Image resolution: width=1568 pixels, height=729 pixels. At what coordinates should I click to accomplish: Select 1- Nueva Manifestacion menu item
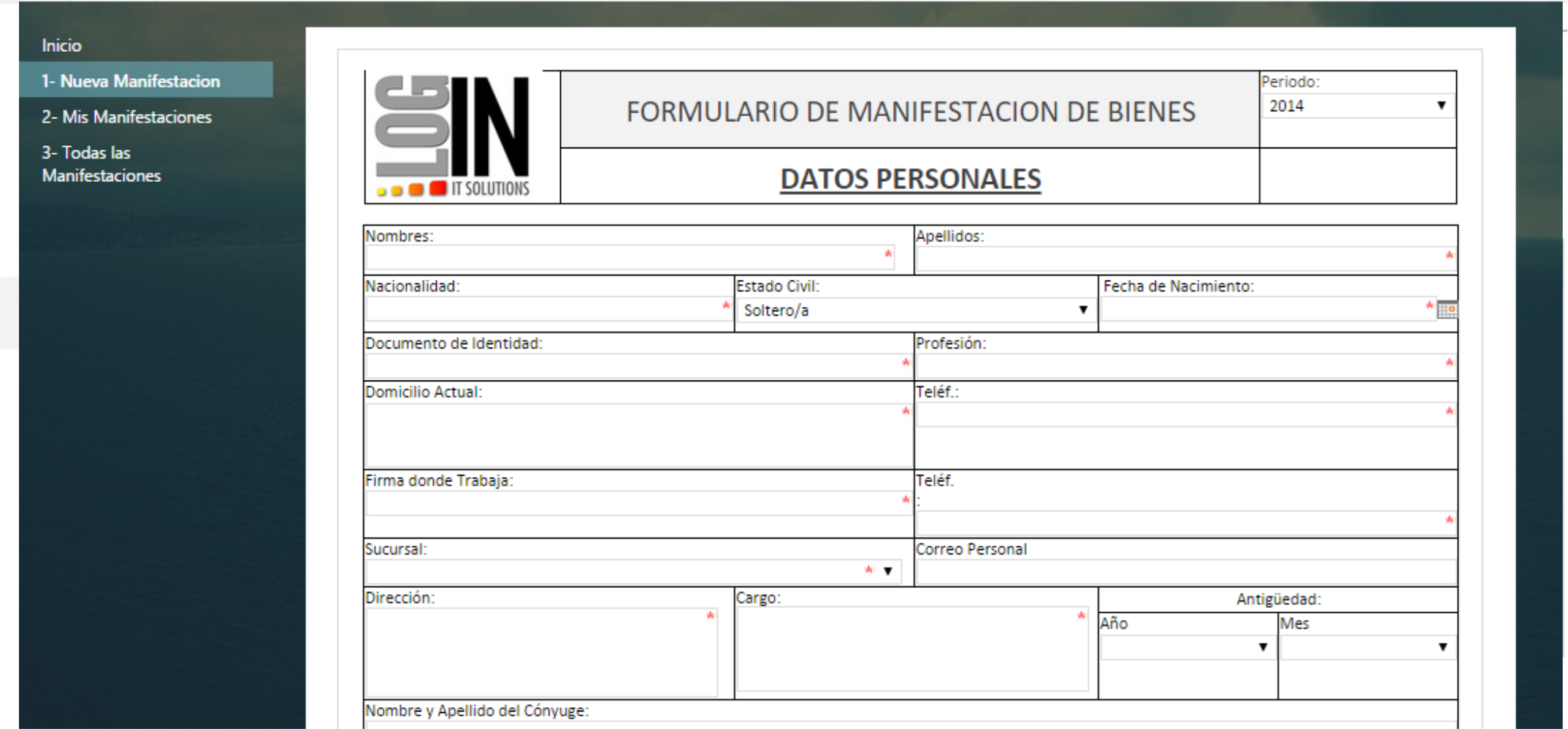click(146, 80)
